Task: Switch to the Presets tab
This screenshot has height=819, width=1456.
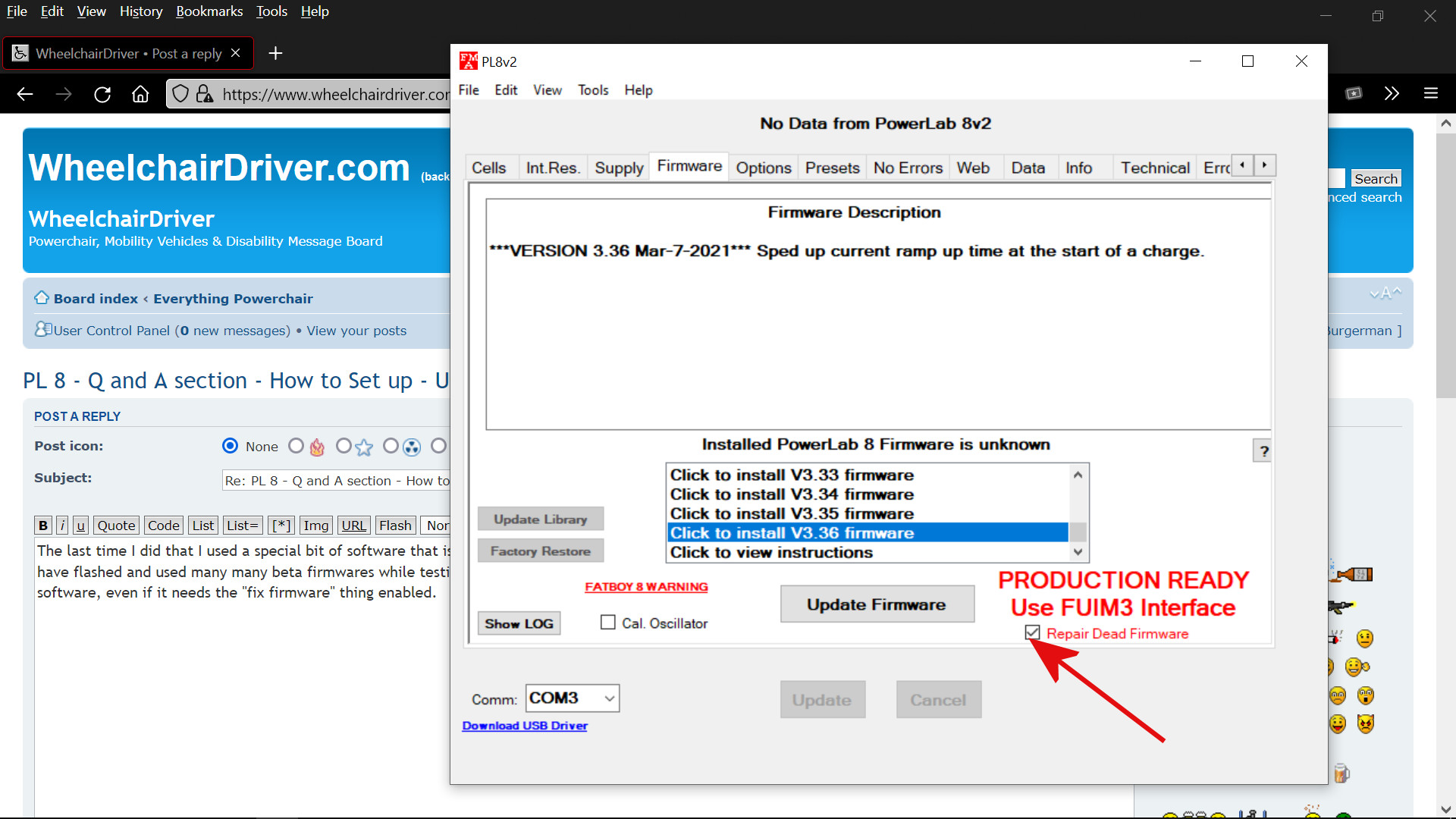Action: click(x=832, y=168)
